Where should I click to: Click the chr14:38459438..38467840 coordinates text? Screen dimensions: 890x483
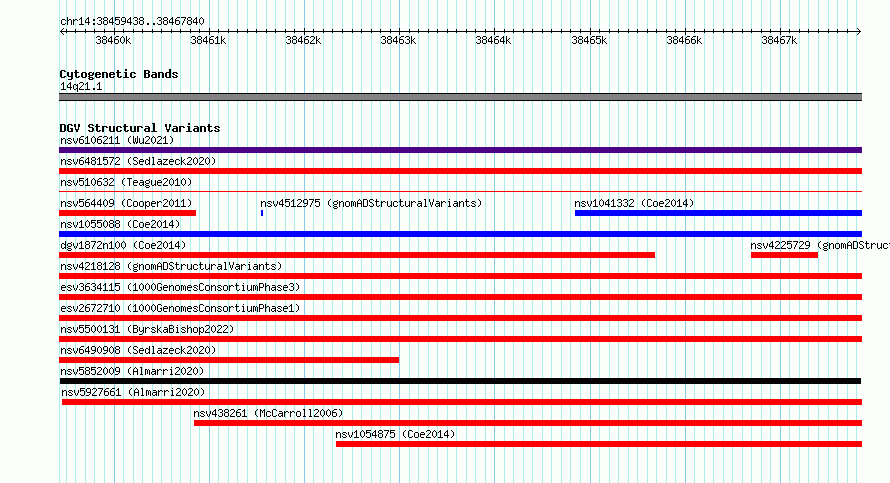(x=132, y=21)
